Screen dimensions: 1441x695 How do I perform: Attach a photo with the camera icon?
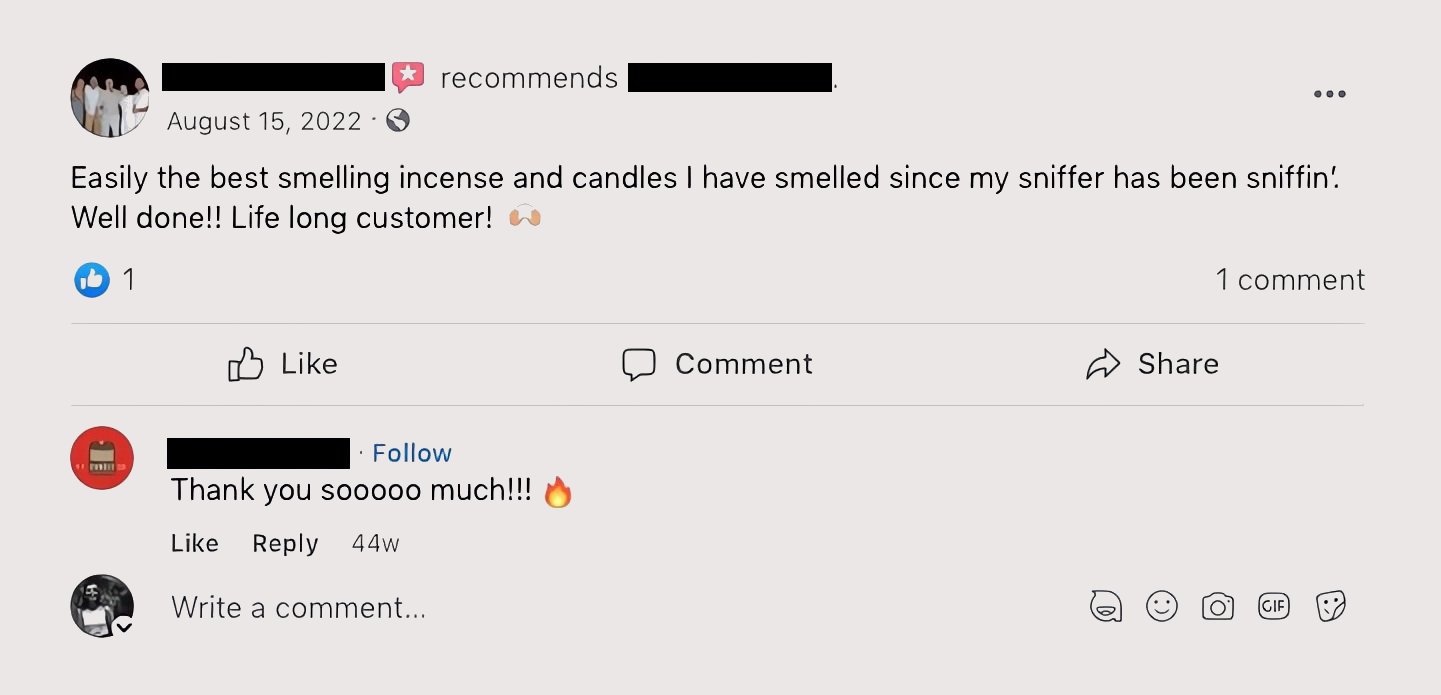pyautogui.click(x=1217, y=606)
